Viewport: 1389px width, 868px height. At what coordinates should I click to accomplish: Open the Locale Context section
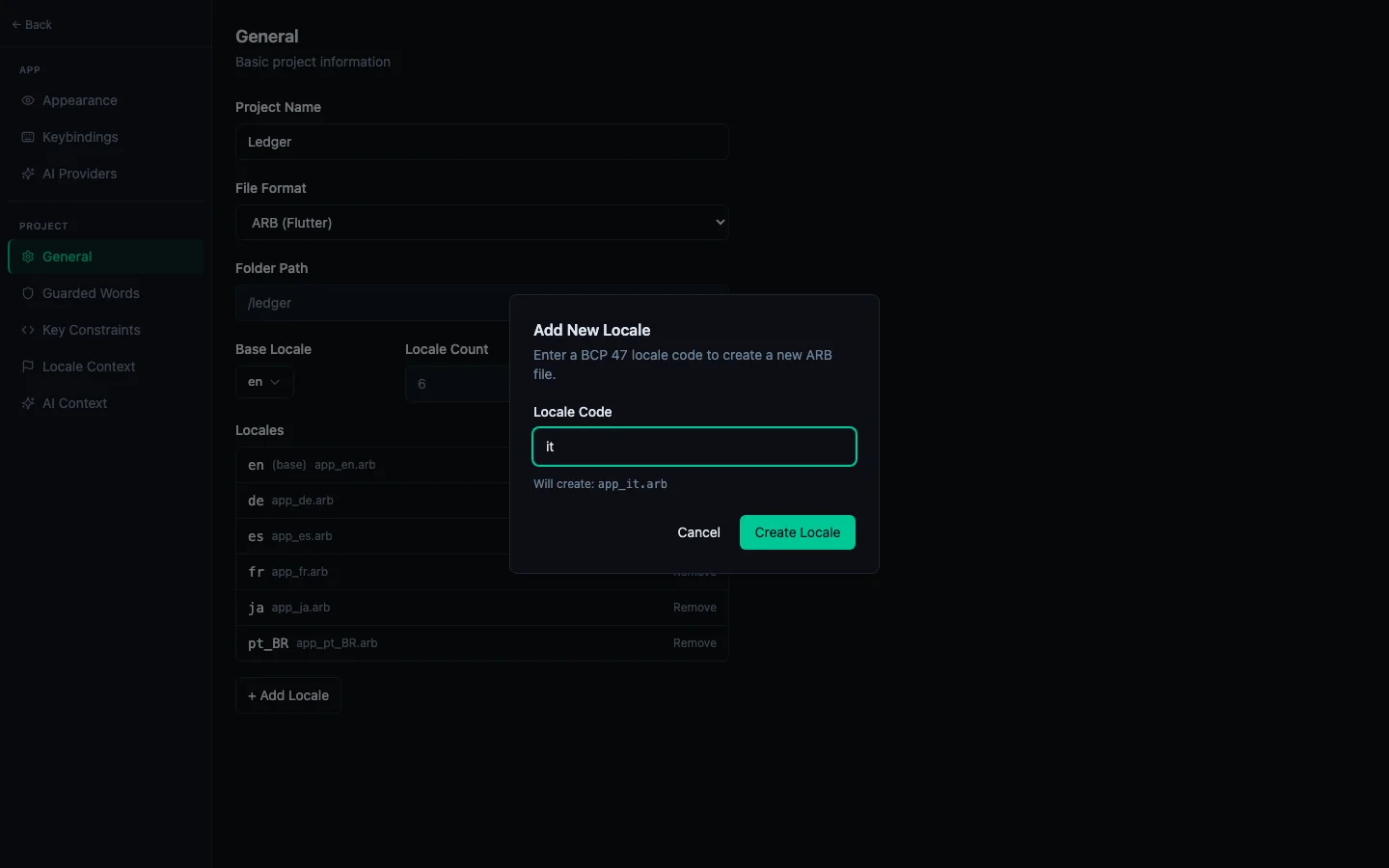[106, 366]
